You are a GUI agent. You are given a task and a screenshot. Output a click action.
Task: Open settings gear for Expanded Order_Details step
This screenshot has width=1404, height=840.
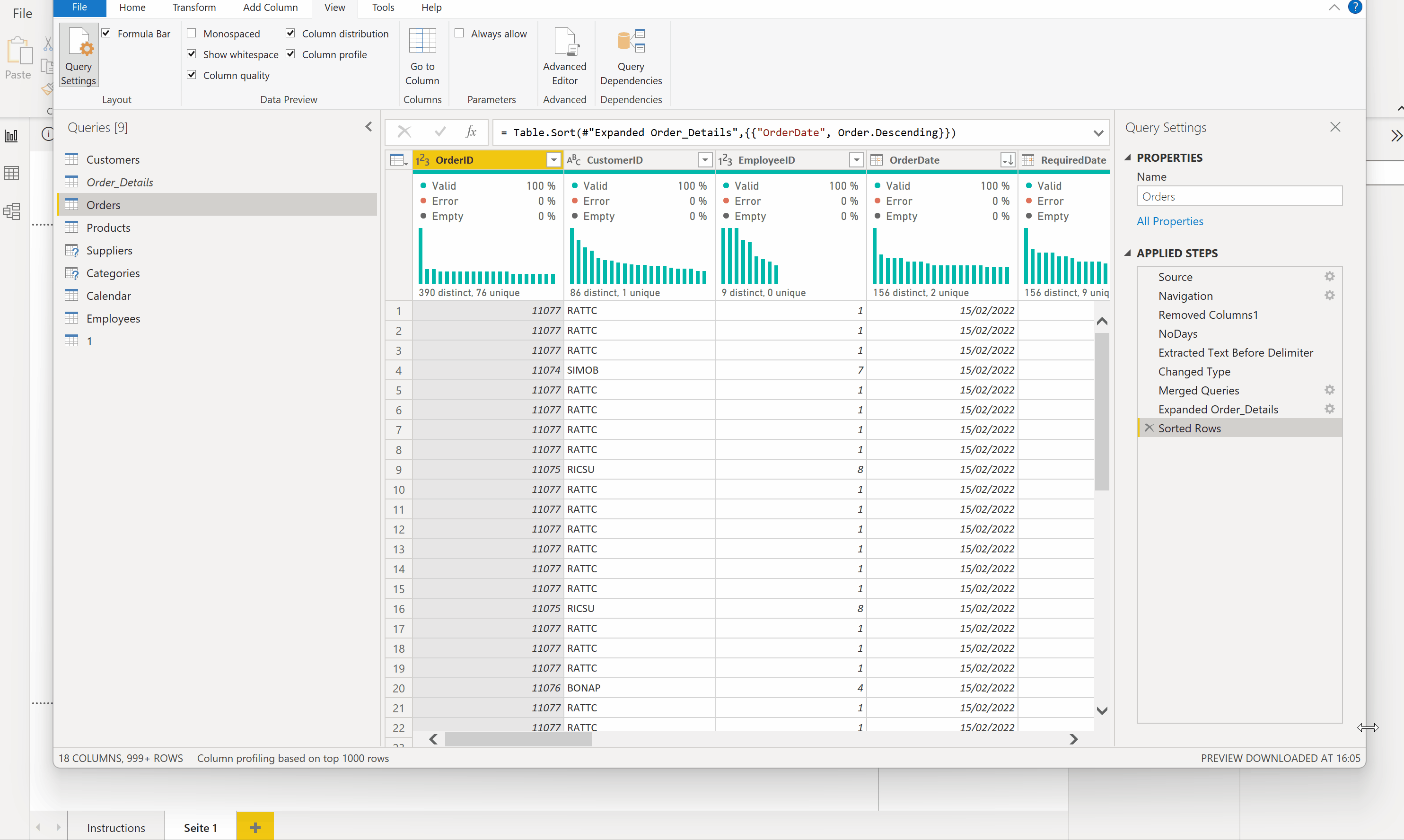1329,409
